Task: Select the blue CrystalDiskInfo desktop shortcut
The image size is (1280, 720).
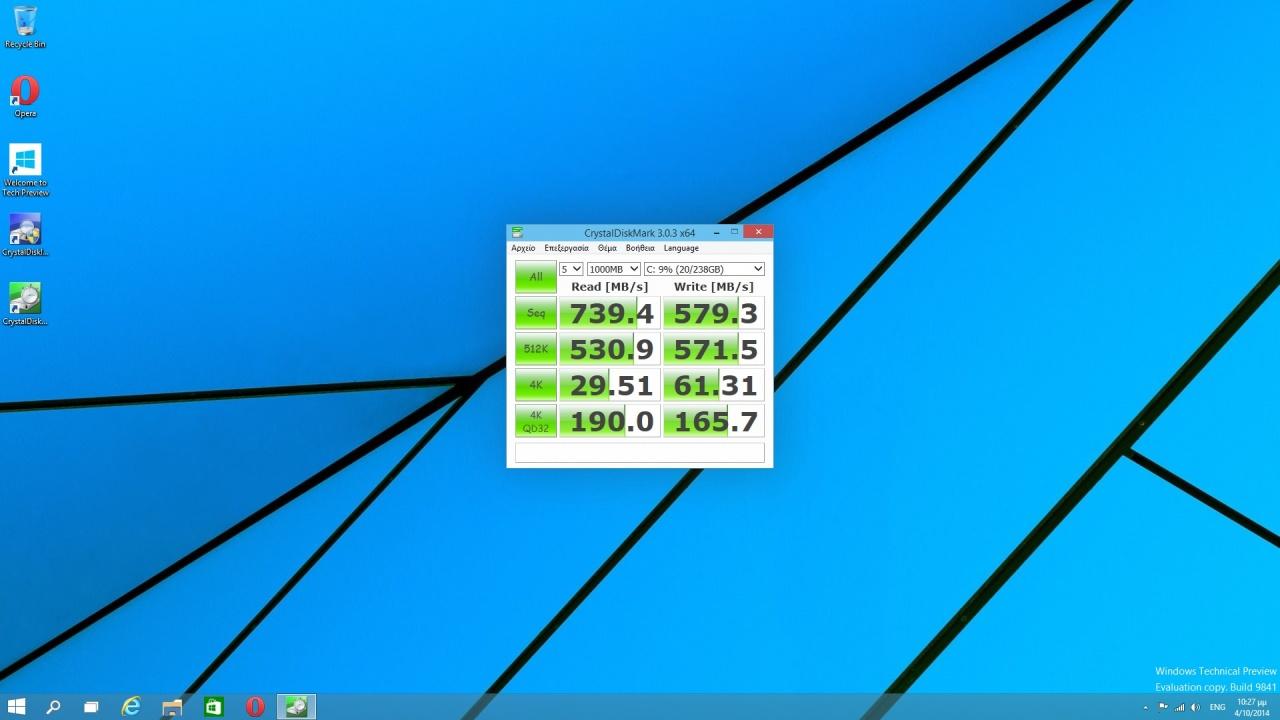Action: (25, 235)
